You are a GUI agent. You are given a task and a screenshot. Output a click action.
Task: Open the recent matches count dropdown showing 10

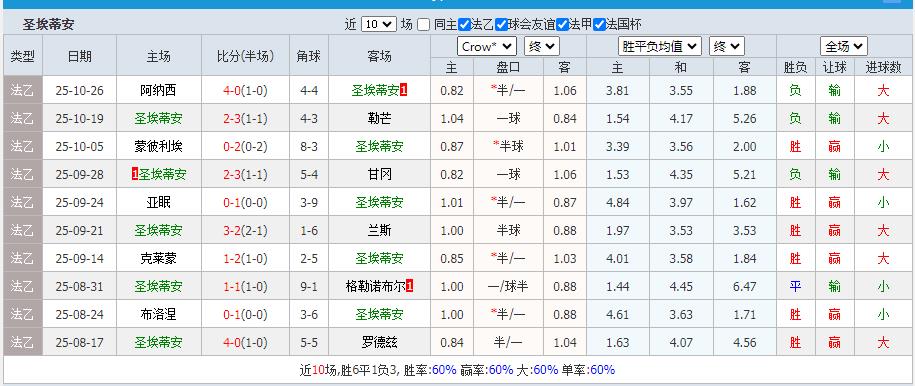(379, 25)
